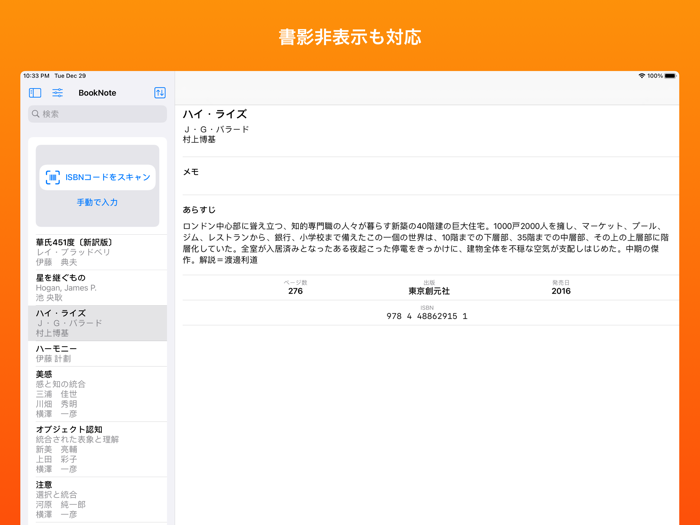
Task: Tap the ISBN number 978 4 48862915 1
Action: (x=427, y=316)
